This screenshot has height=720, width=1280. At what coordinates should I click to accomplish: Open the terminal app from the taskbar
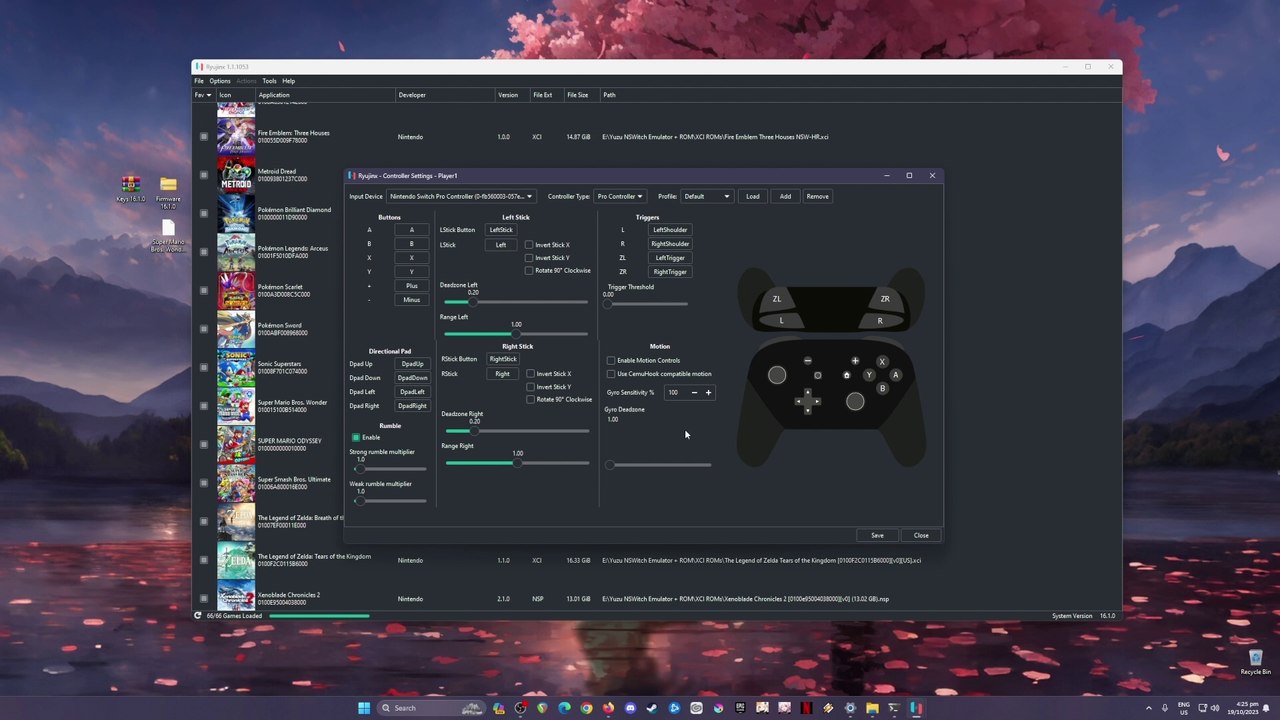(894, 708)
